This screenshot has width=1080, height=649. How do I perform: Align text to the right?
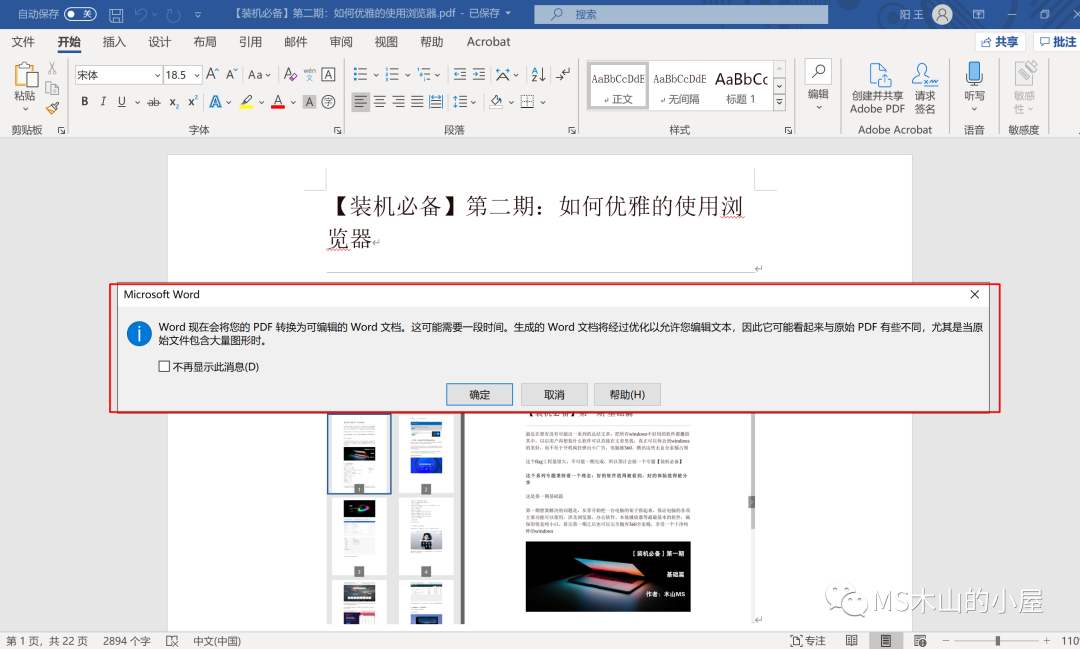[398, 102]
